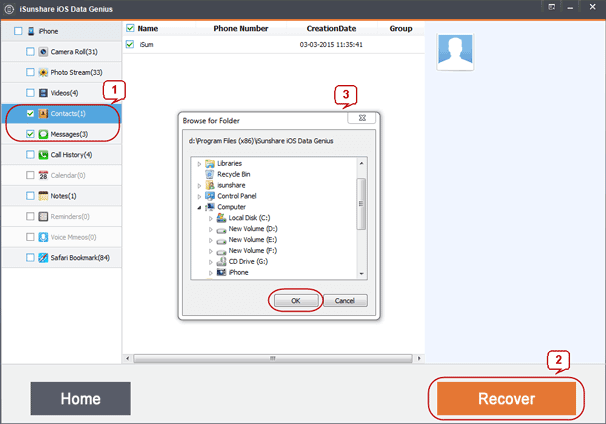
Task: Click the Notes notepad icon
Action: [x=43, y=196]
